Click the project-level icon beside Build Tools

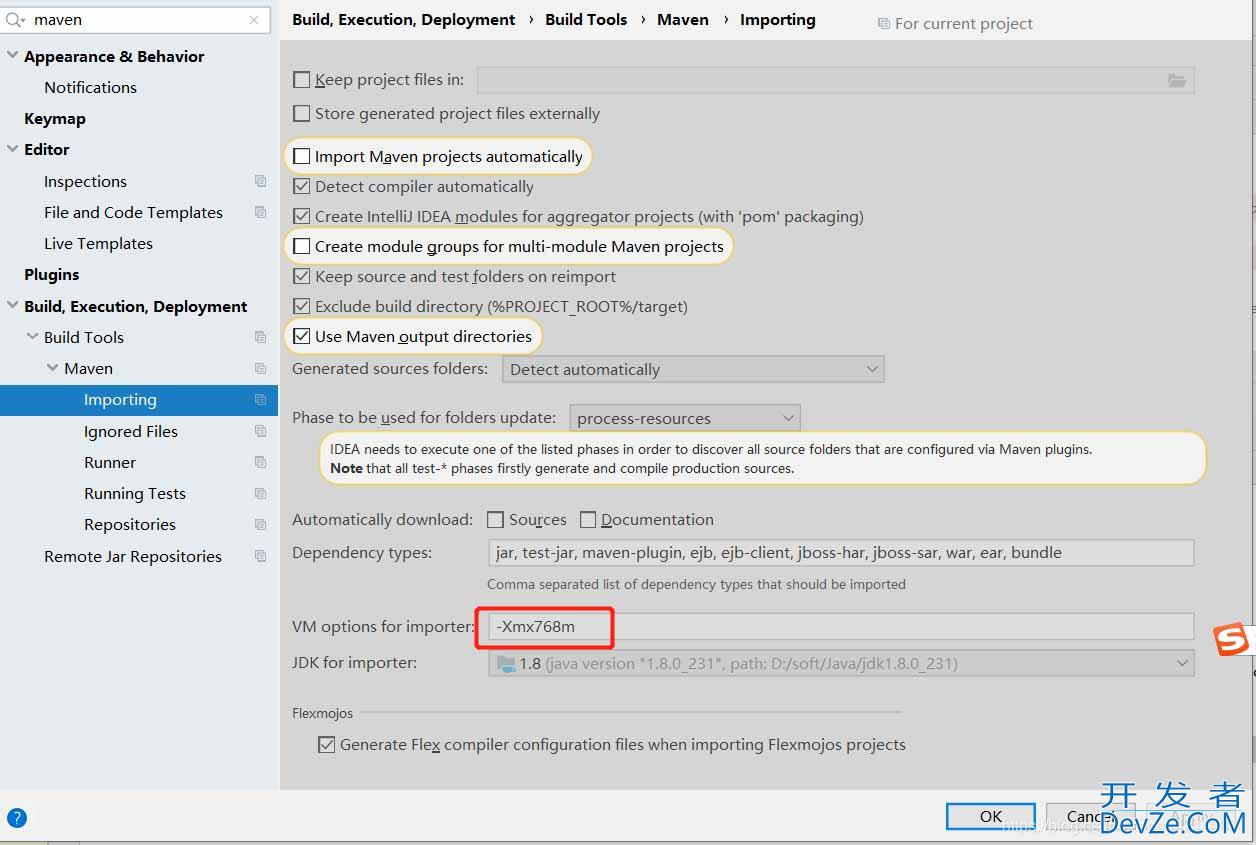[260, 337]
